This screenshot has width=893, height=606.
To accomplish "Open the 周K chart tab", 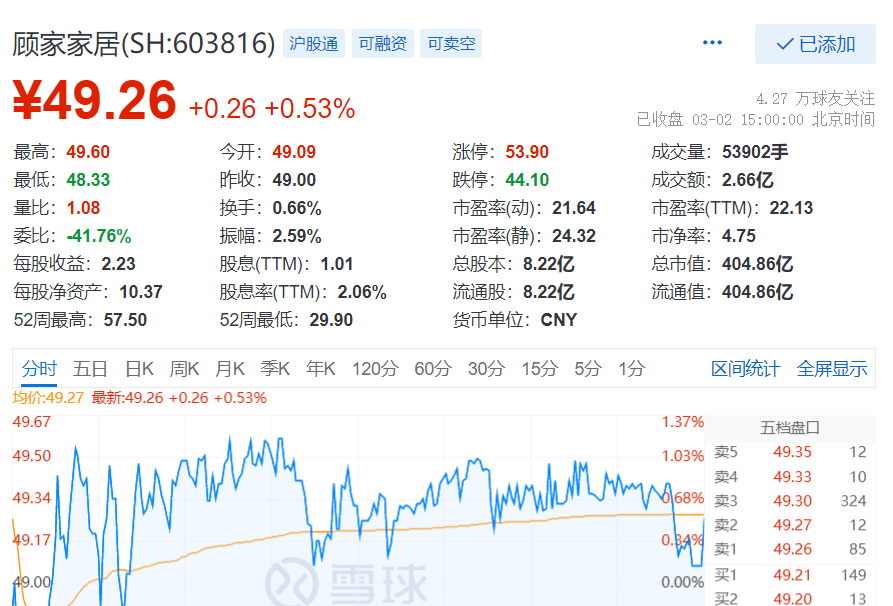I will tap(184, 369).
